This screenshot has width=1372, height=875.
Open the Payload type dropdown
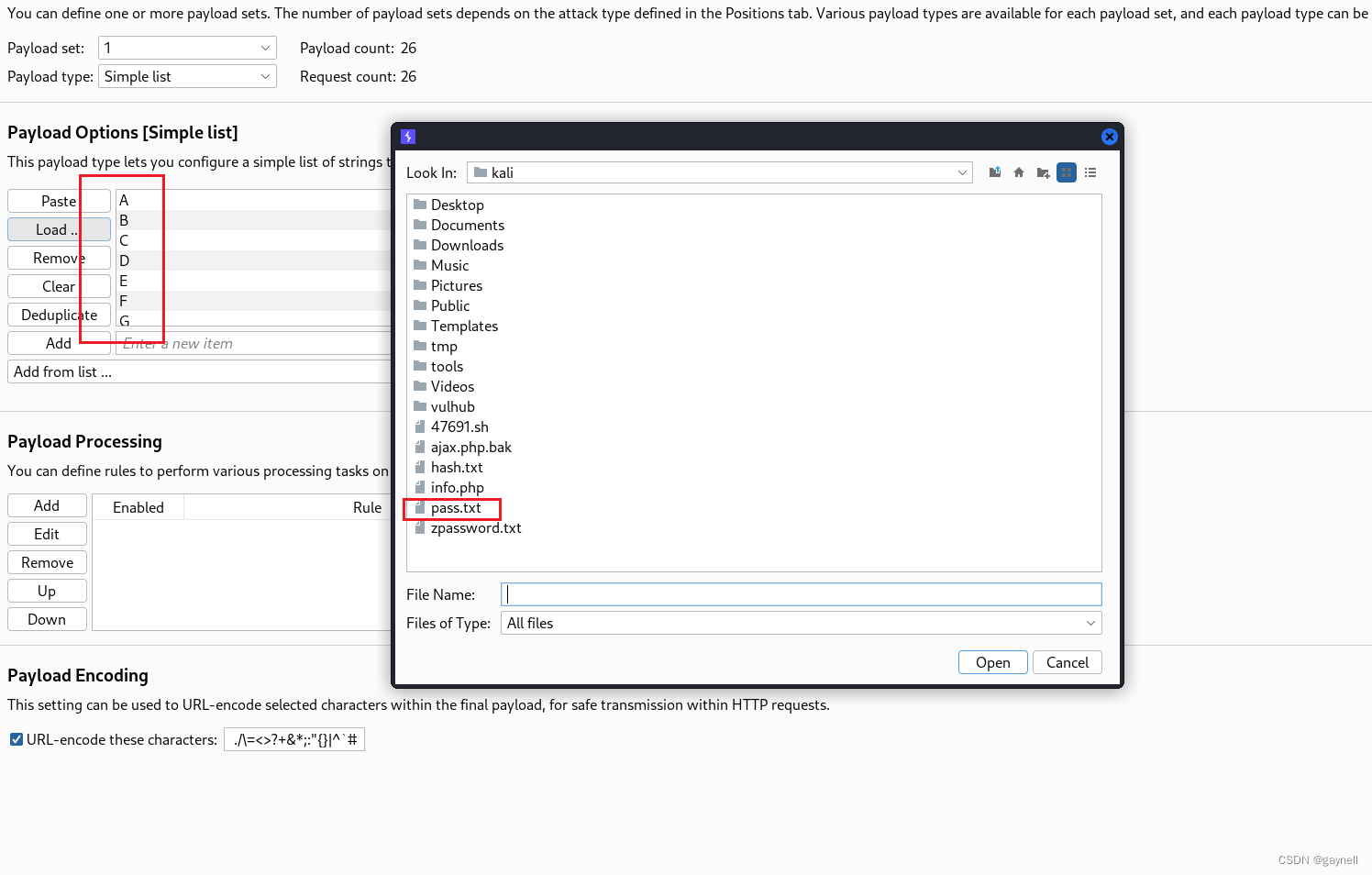[x=187, y=76]
